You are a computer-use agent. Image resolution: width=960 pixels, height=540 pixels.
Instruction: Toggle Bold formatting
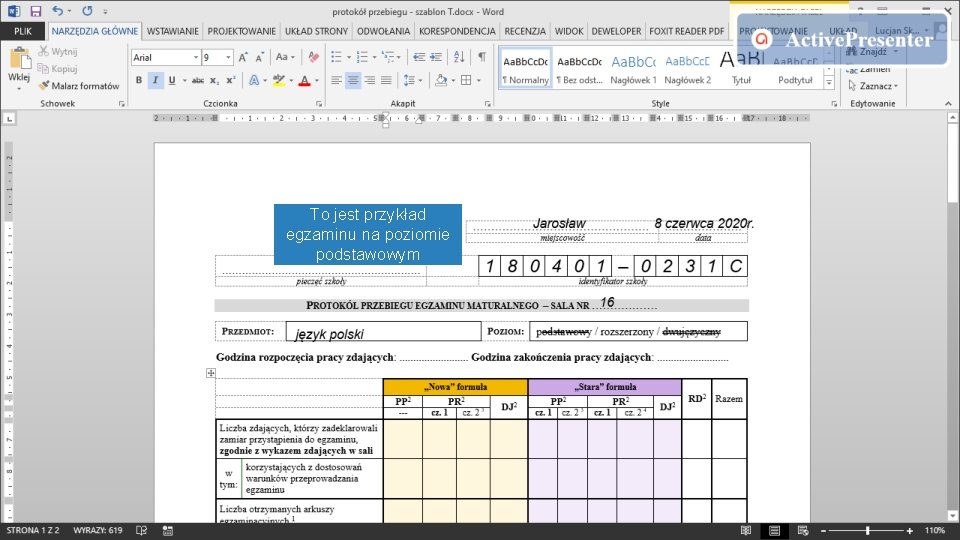tap(139, 80)
